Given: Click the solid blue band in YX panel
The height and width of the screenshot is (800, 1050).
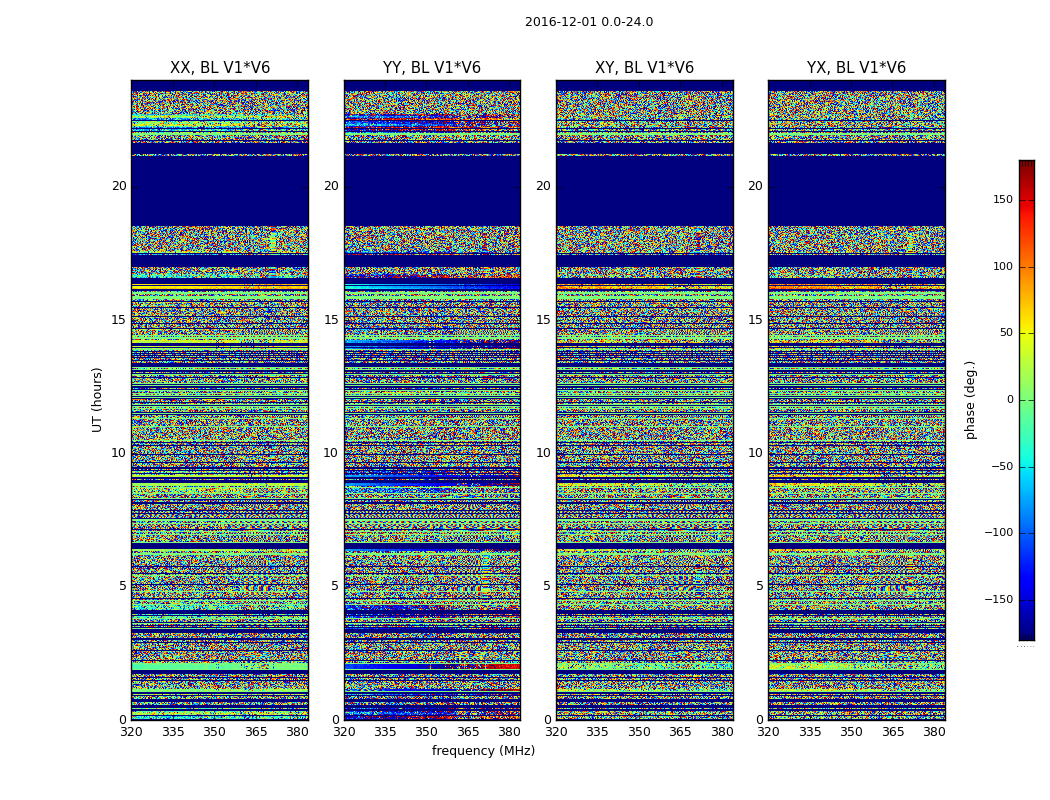Looking at the screenshot, I should point(856,190).
